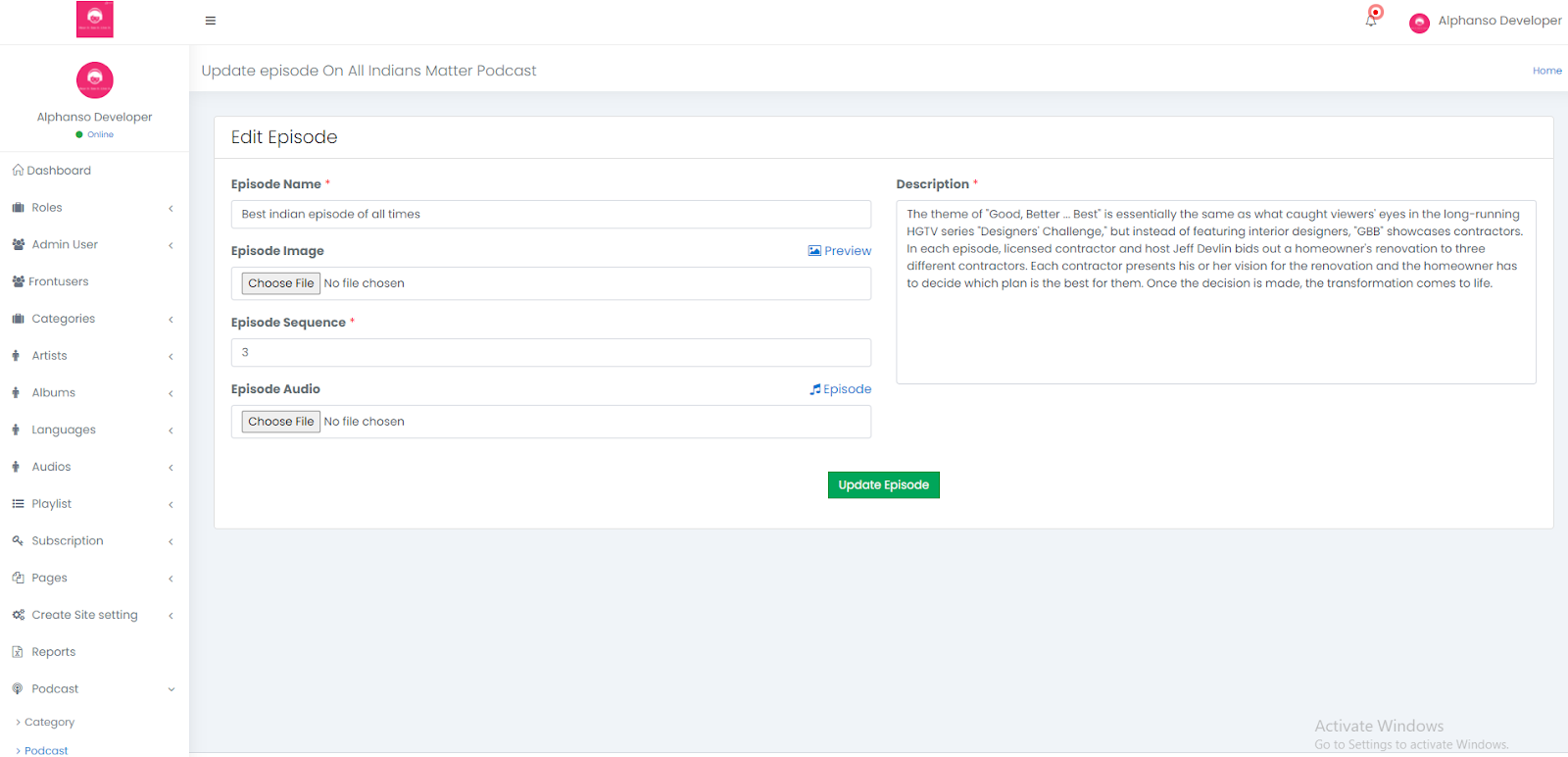Click the Dashboard home icon

18,171
